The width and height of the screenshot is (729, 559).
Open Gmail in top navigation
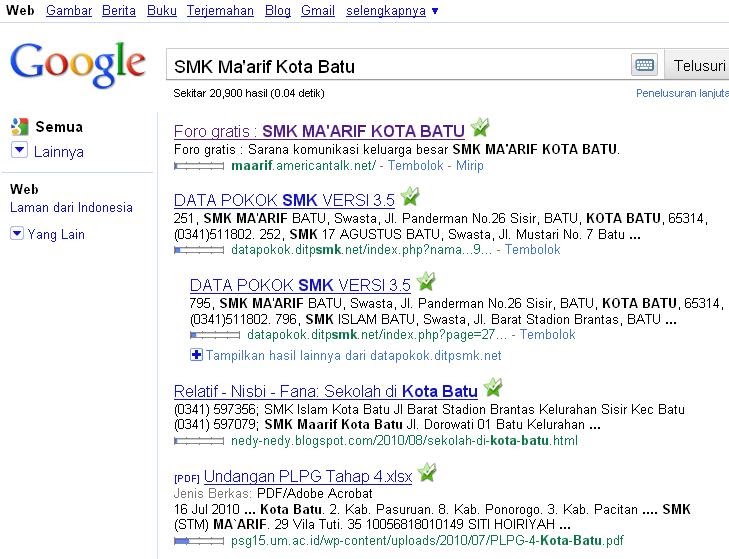tap(318, 10)
